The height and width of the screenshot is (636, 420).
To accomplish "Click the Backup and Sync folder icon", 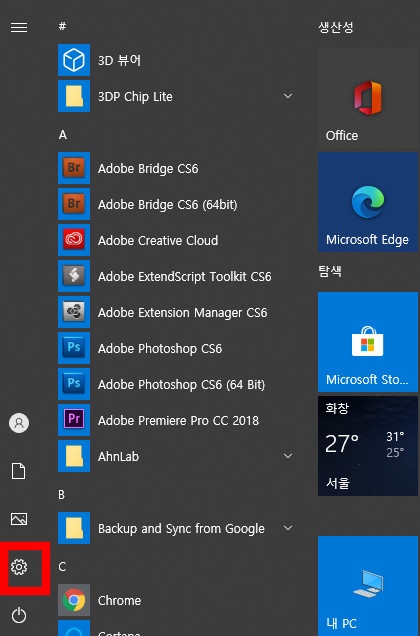I will coord(74,528).
